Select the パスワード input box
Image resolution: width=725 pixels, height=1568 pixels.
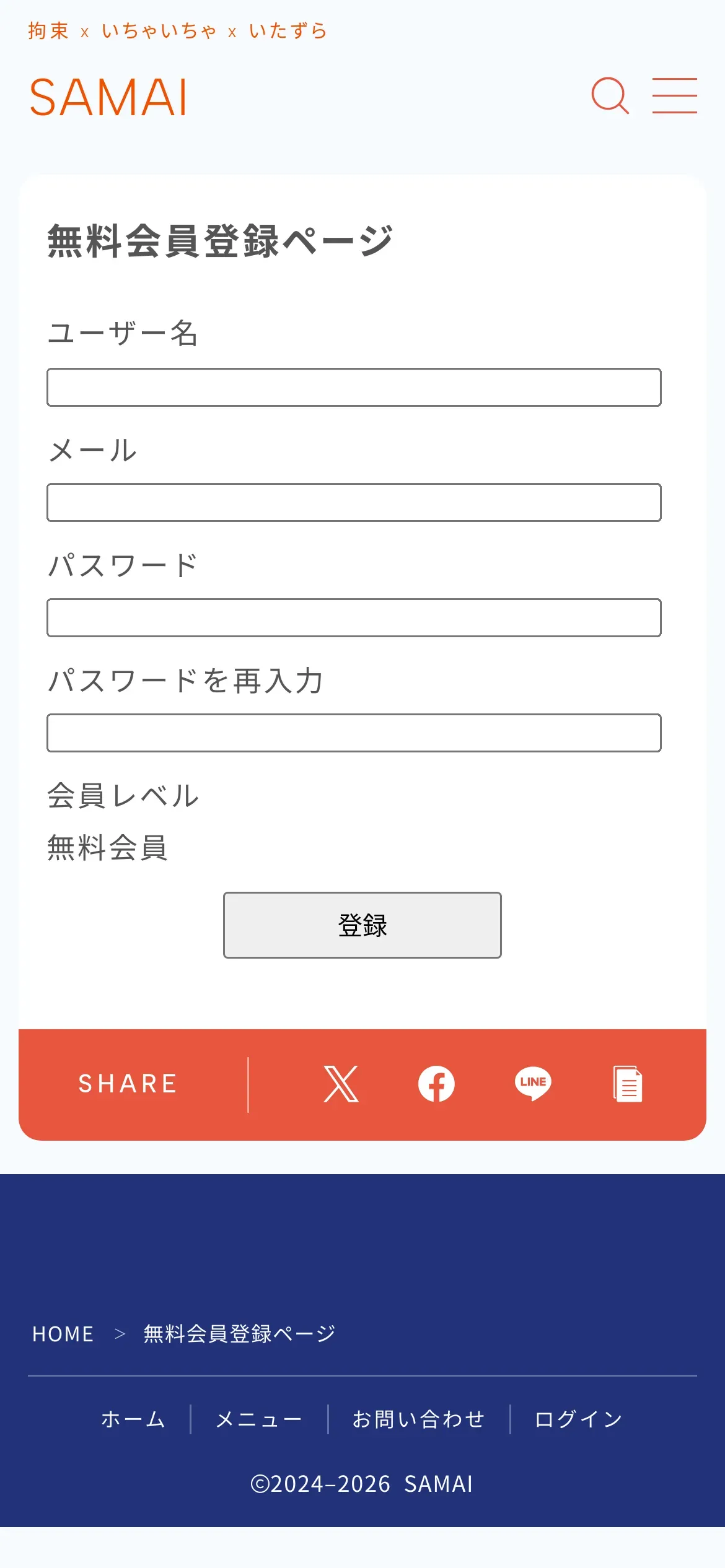coord(354,618)
